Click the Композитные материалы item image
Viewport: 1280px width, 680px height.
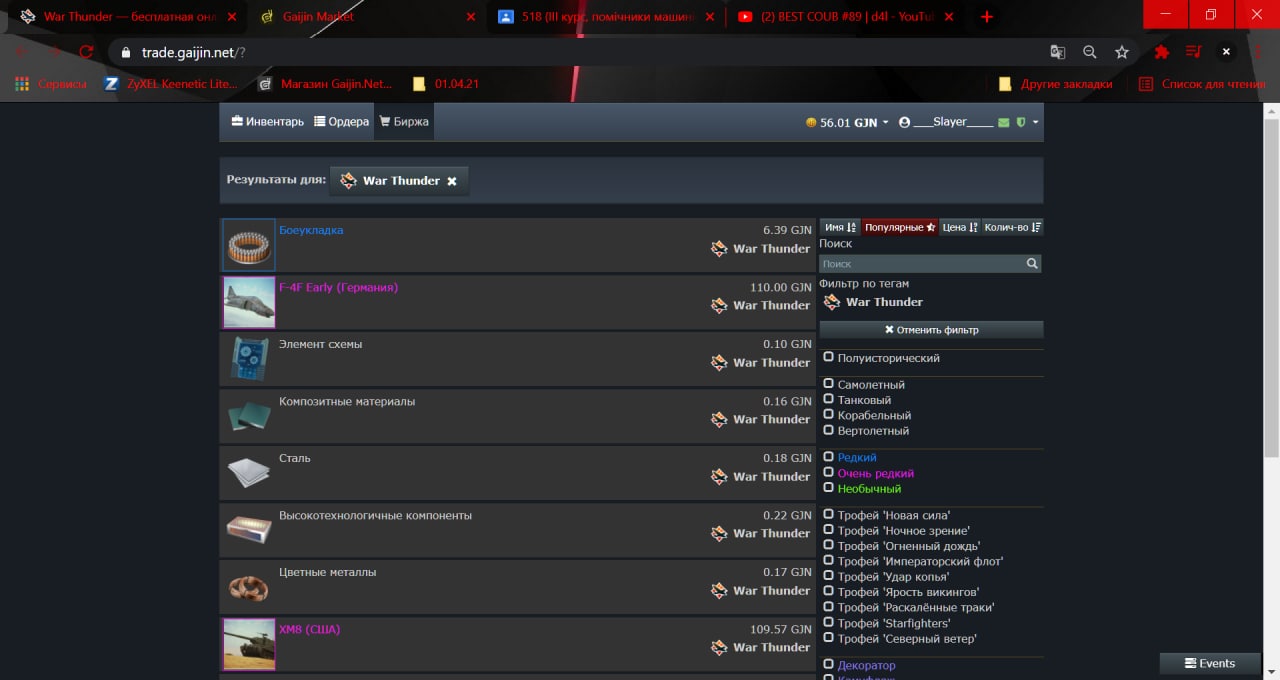coord(249,416)
